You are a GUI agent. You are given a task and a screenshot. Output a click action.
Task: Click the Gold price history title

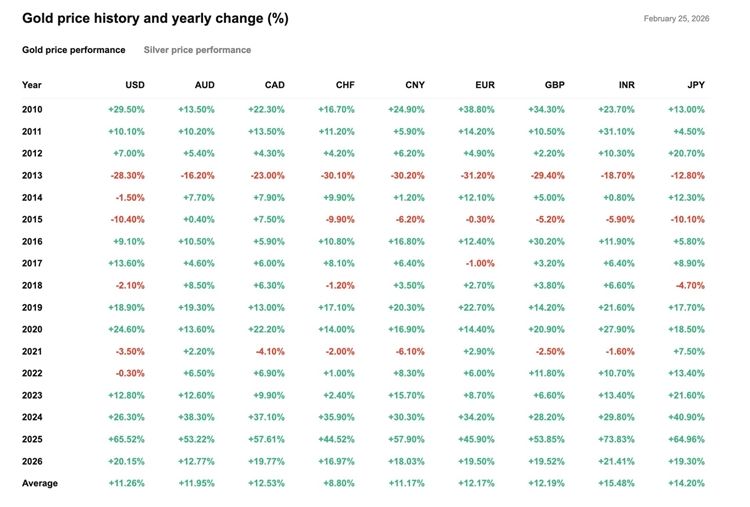pos(155,19)
